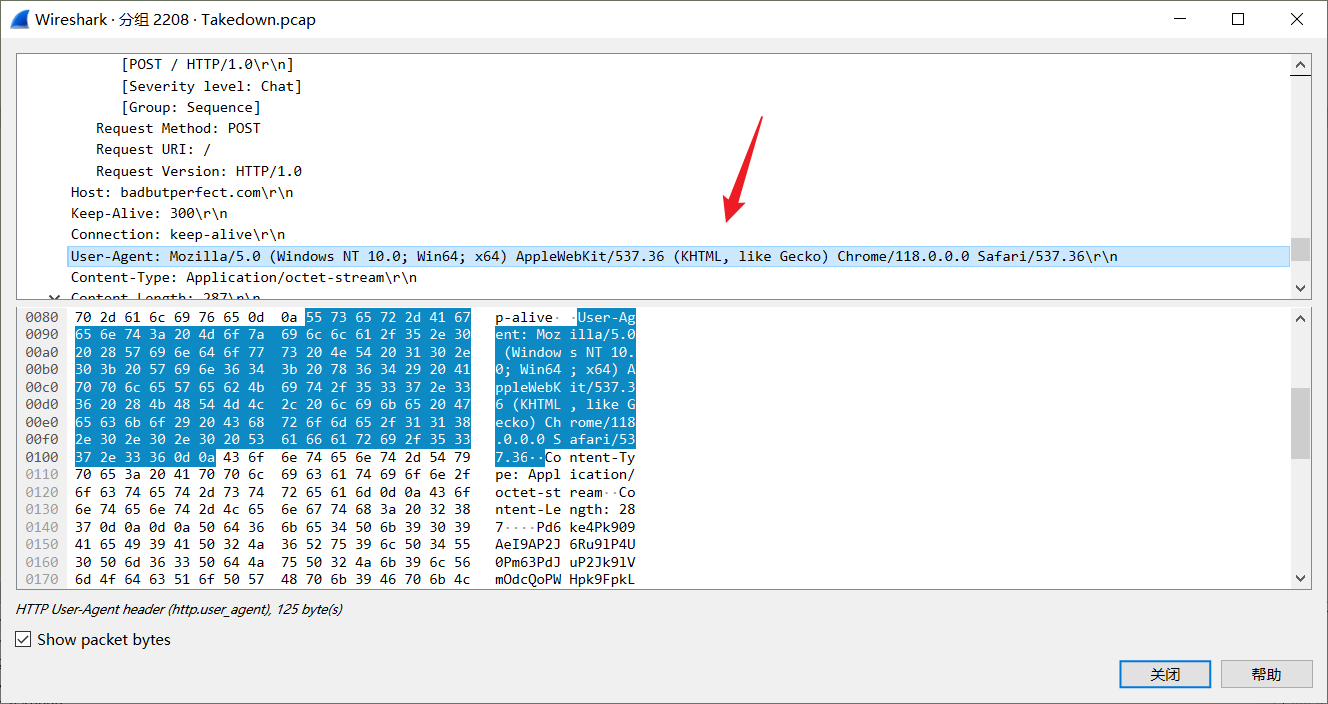Click hex offset 0160
Screen dimensions: 1328x704
point(42,562)
